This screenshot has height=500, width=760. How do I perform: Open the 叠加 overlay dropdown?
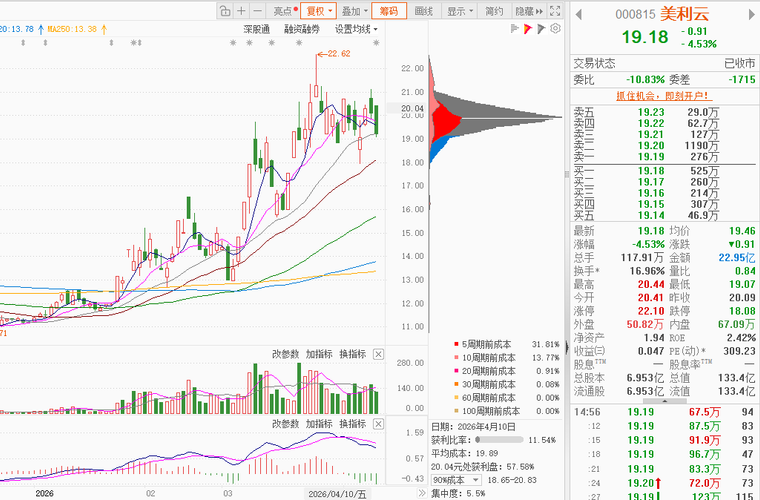[354, 11]
